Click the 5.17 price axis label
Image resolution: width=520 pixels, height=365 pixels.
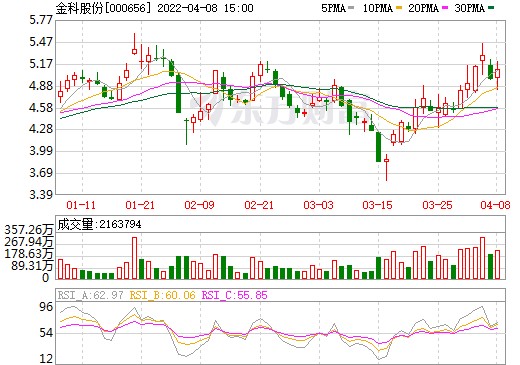(41, 64)
